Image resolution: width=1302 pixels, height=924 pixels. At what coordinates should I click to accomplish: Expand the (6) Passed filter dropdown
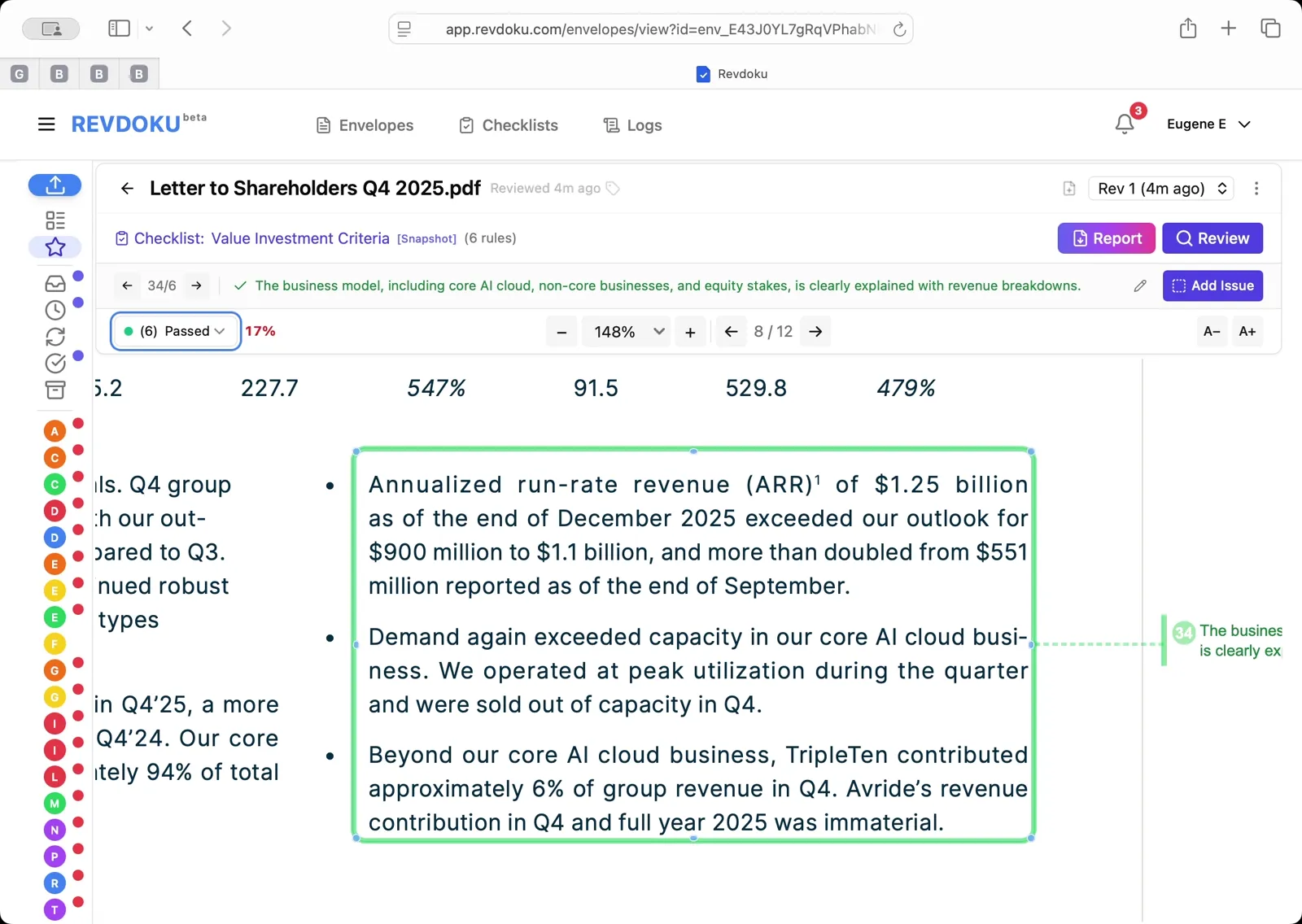174,331
